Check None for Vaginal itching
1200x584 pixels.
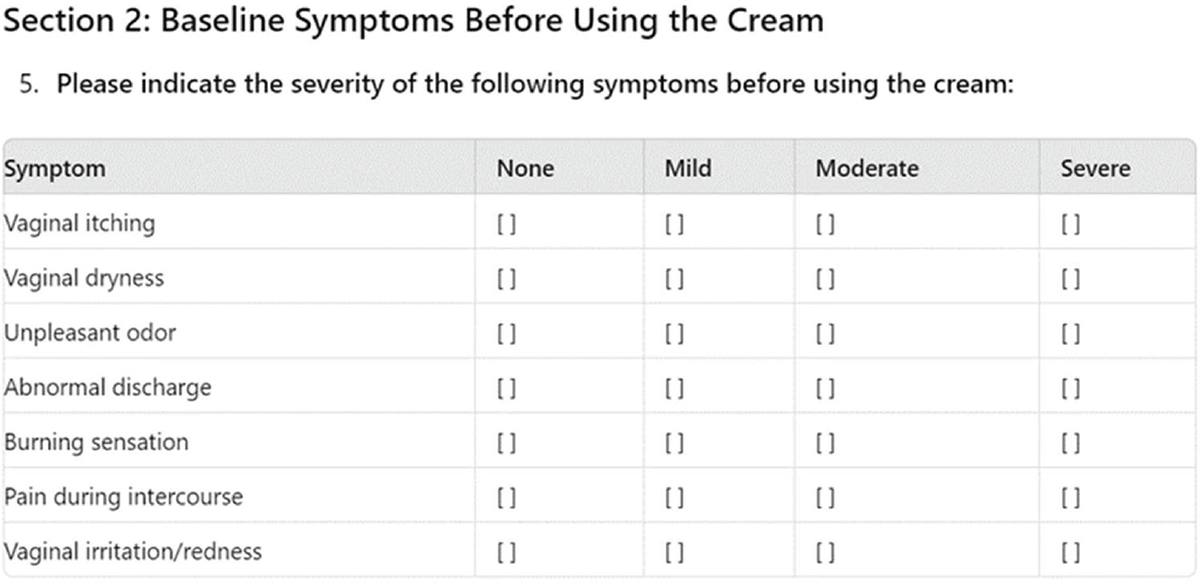point(505,224)
